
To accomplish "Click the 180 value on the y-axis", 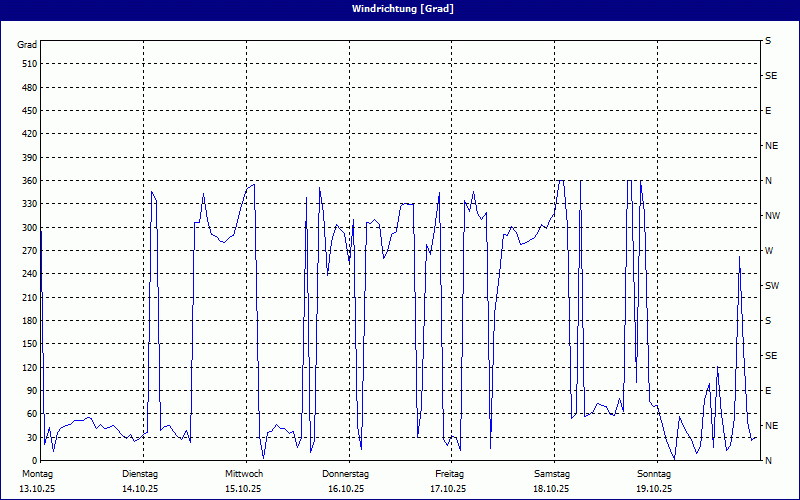I will click(x=28, y=321).
